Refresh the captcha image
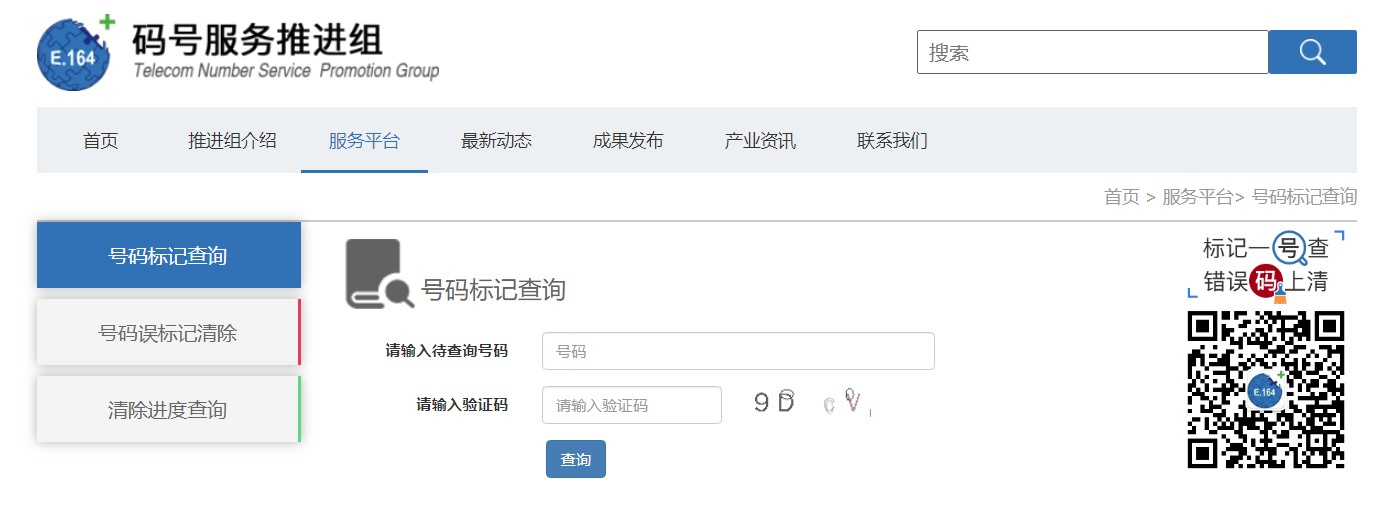 tap(812, 404)
